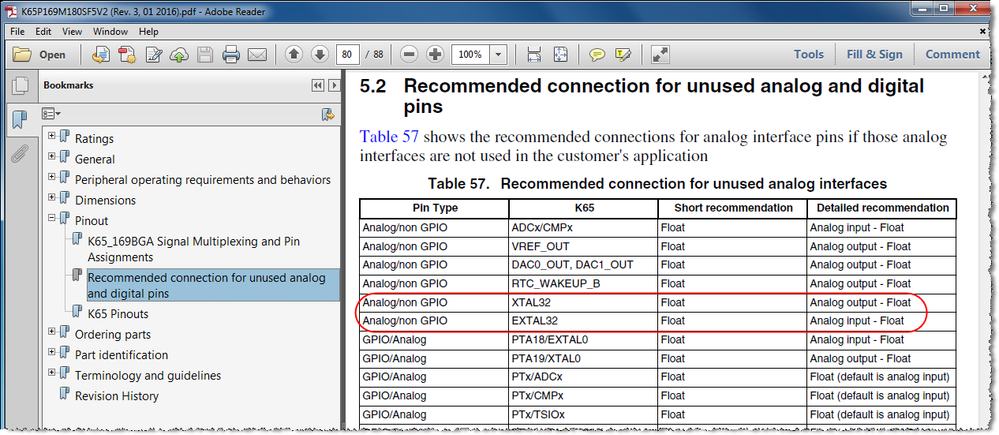
Task: Click the cloud upload icon
Action: click(x=179, y=55)
